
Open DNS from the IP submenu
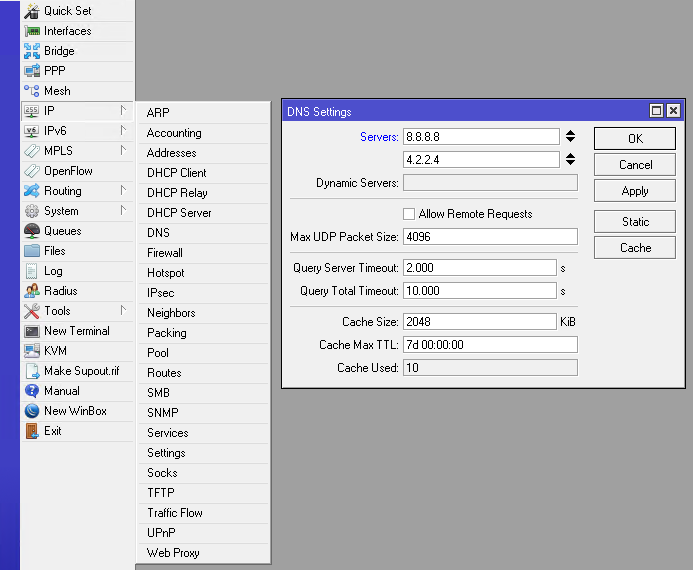tap(203, 233)
